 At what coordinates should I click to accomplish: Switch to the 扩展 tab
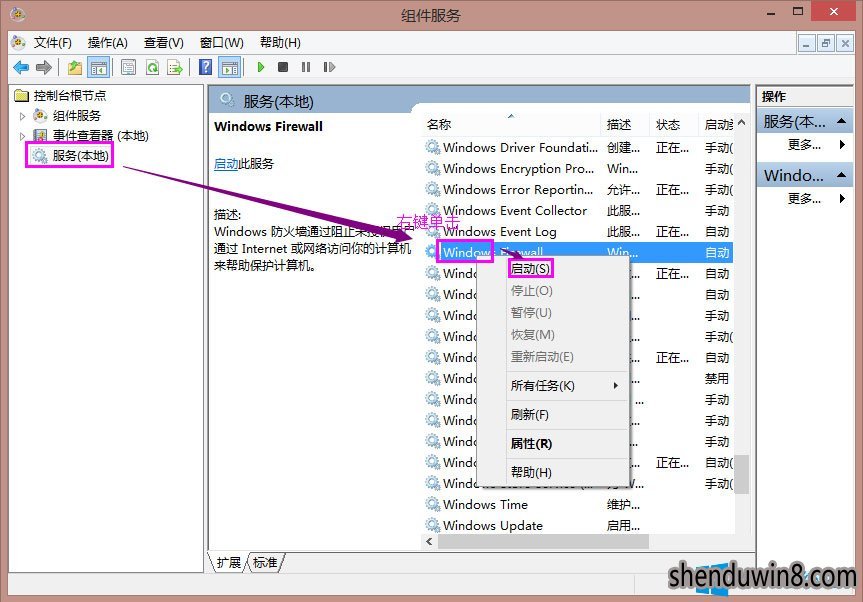click(229, 562)
